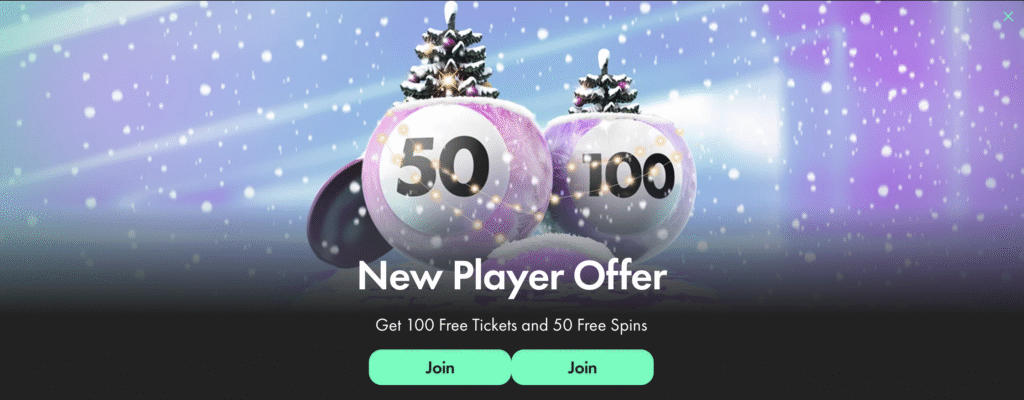Click the dark purple disc beside the 50 ball

tap(342, 213)
